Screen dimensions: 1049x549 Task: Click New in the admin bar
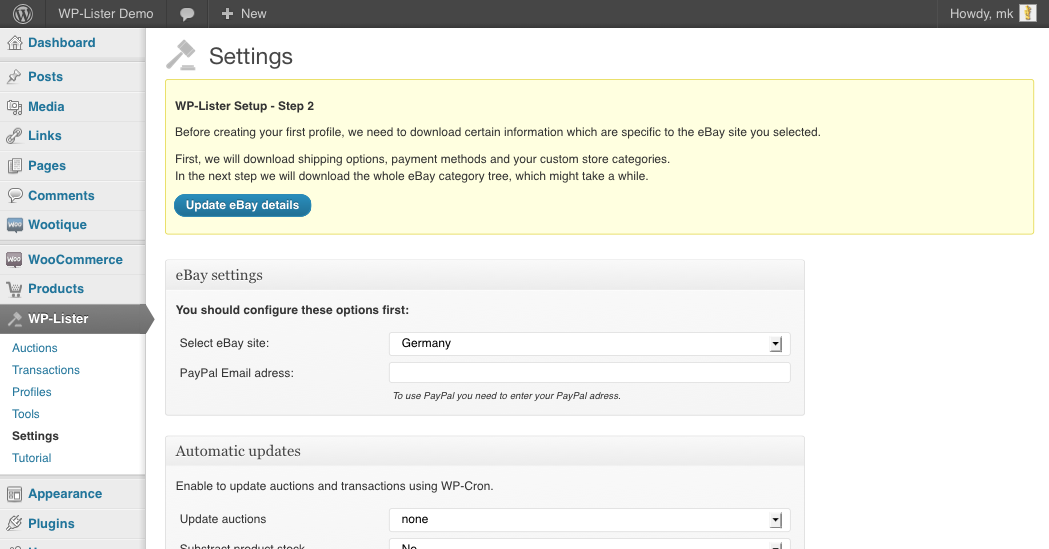(254, 13)
